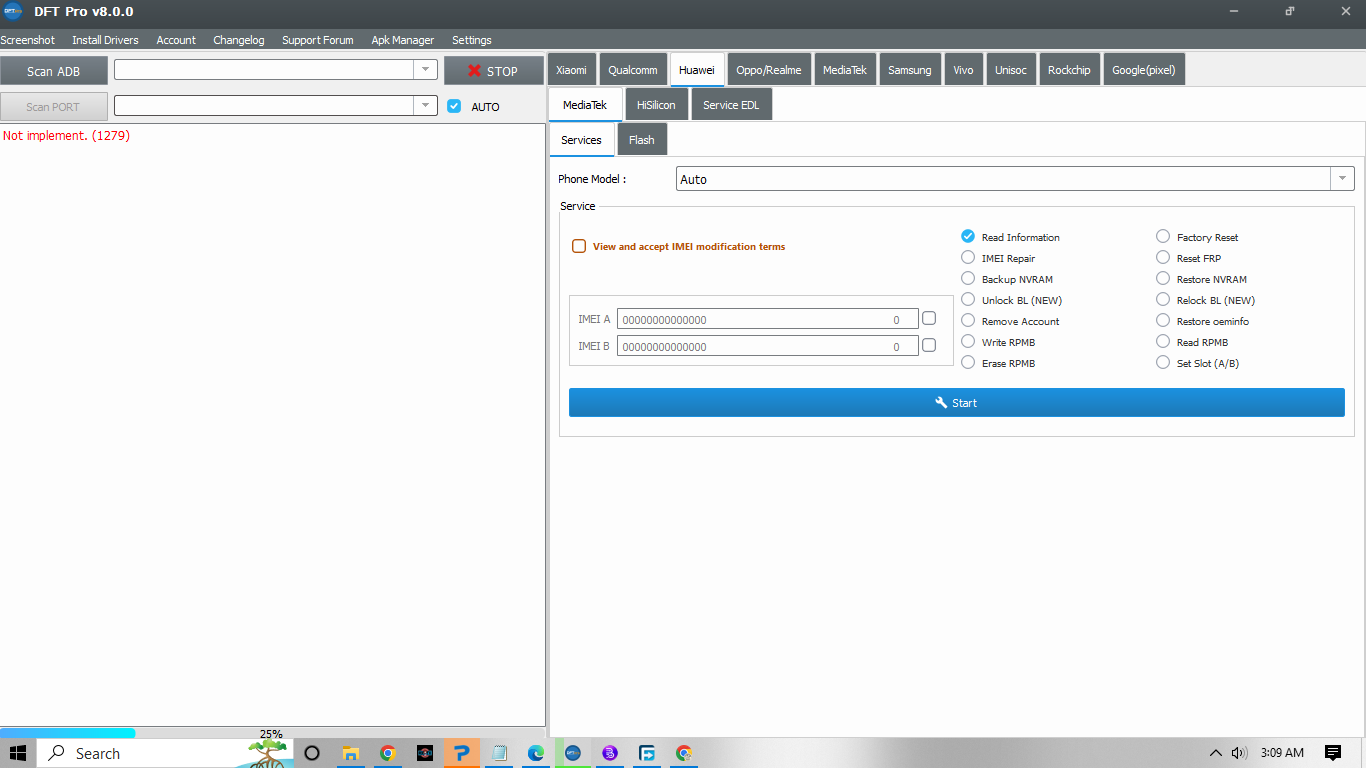Open the Changelog menu

click(x=239, y=40)
